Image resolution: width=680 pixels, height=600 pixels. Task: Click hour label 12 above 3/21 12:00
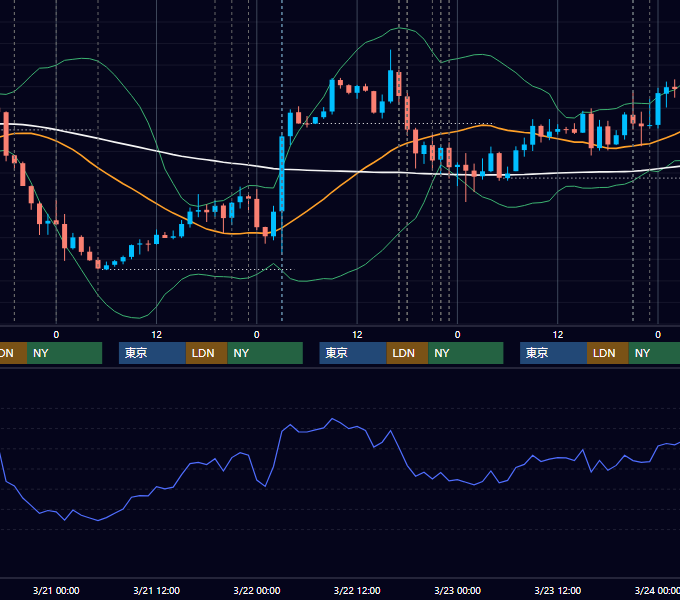157,335
